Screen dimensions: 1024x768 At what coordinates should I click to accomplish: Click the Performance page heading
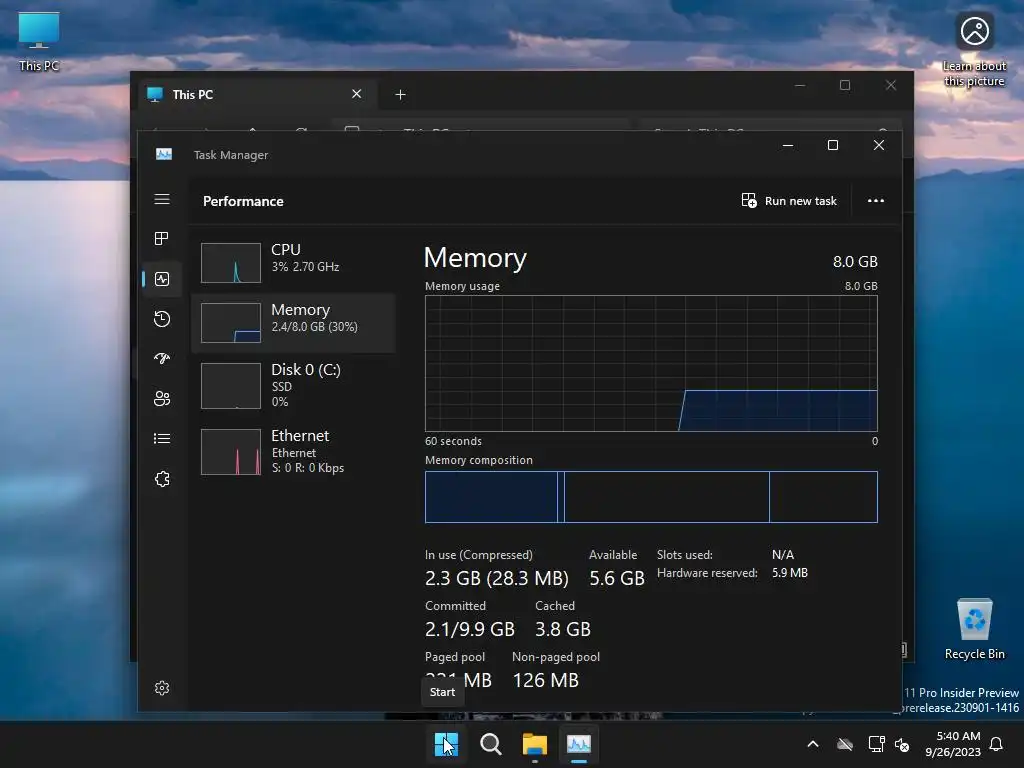pyautogui.click(x=243, y=201)
